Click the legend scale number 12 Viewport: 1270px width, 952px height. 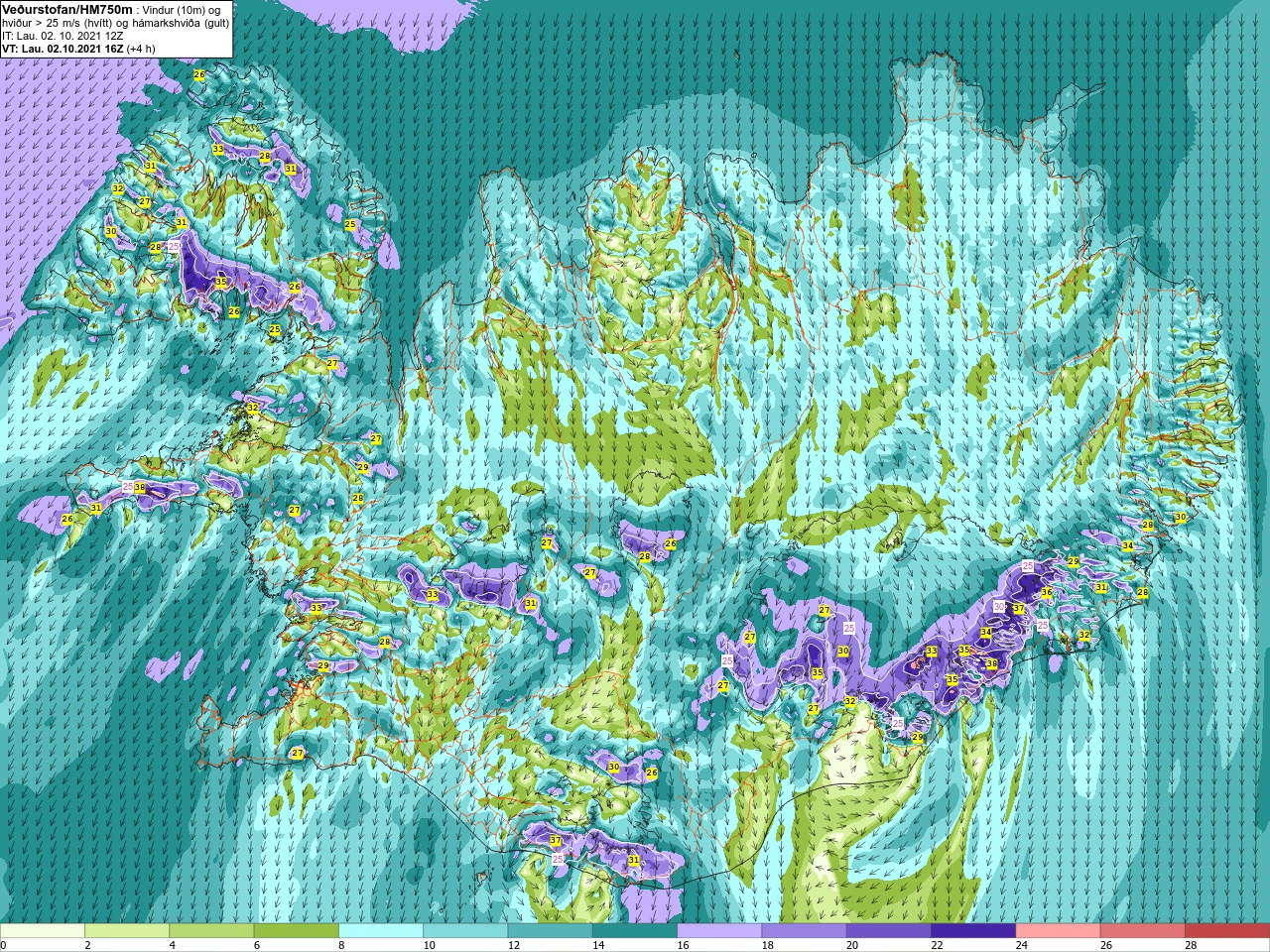[514, 945]
